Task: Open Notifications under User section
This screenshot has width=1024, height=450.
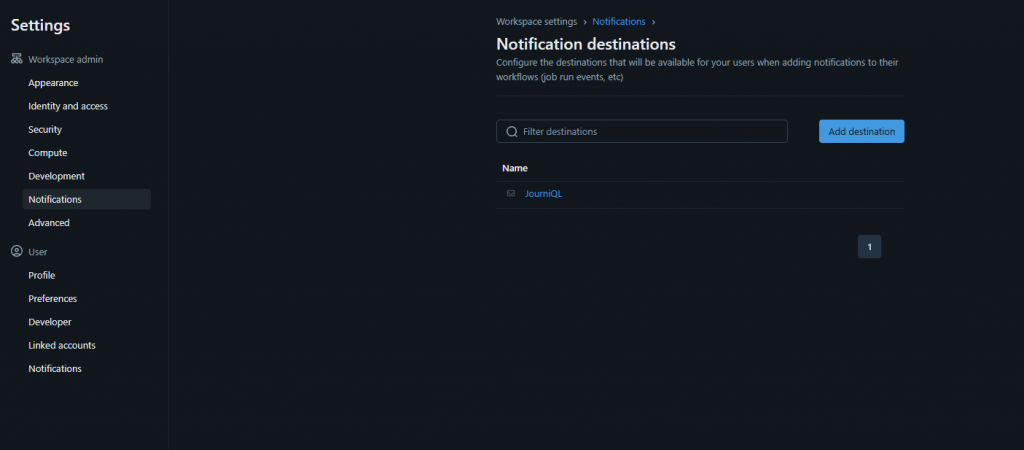Action: coord(55,369)
